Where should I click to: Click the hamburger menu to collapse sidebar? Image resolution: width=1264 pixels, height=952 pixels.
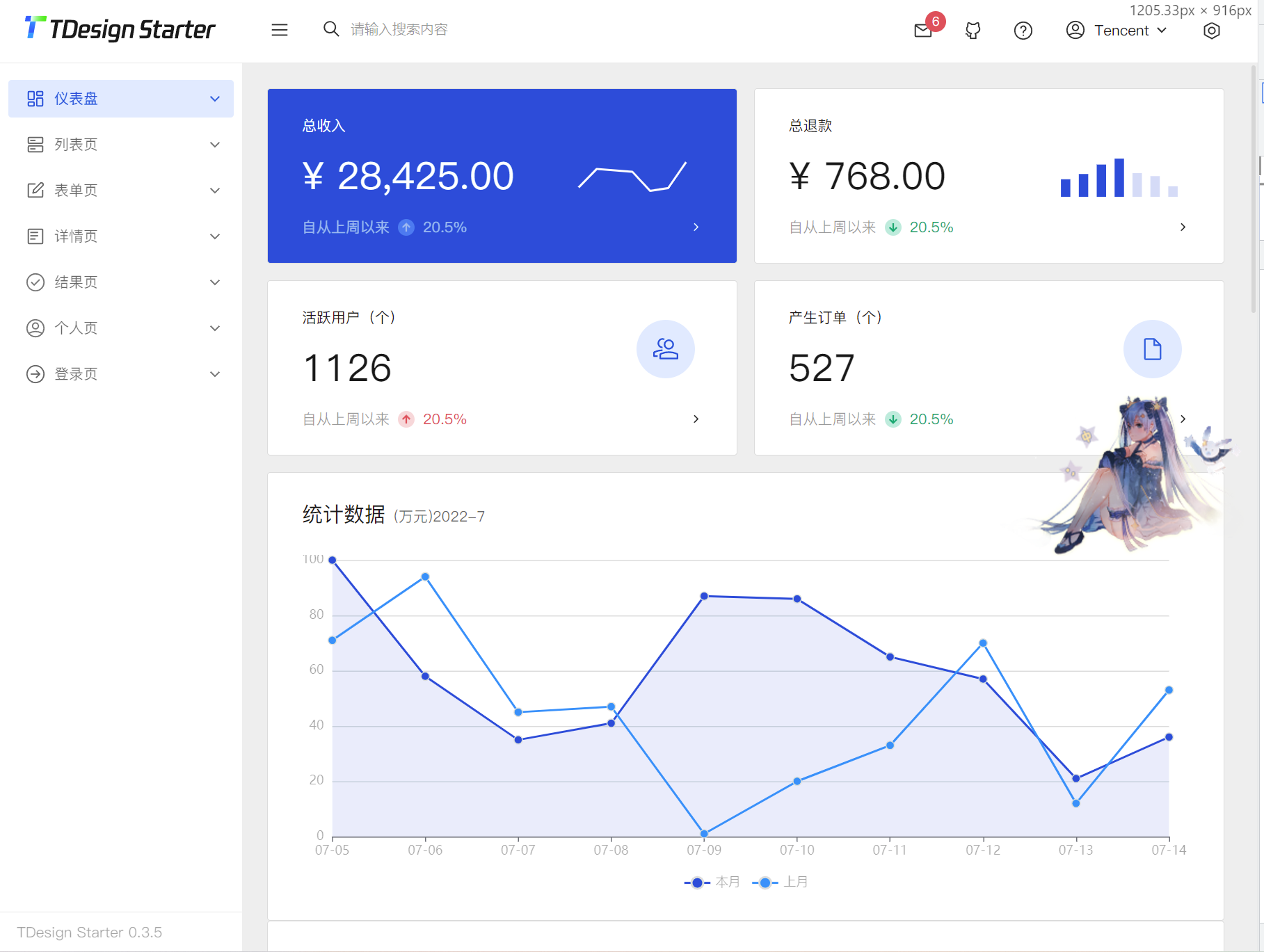point(280,30)
